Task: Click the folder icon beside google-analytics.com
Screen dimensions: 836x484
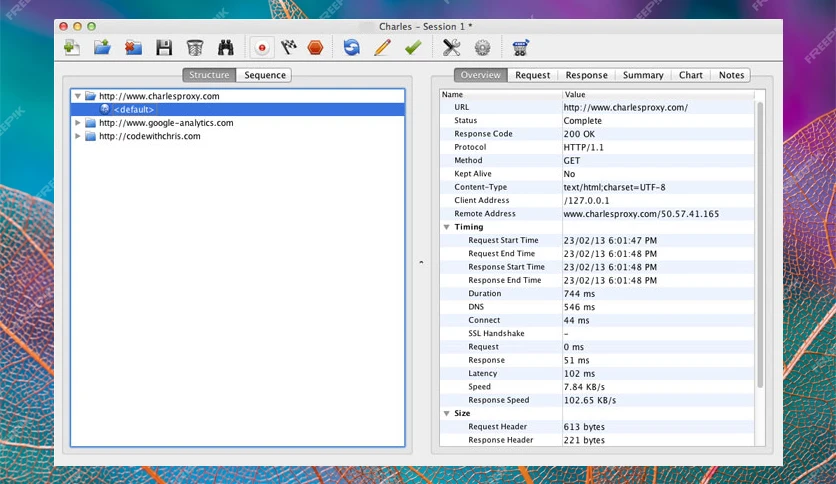Action: 91,123
